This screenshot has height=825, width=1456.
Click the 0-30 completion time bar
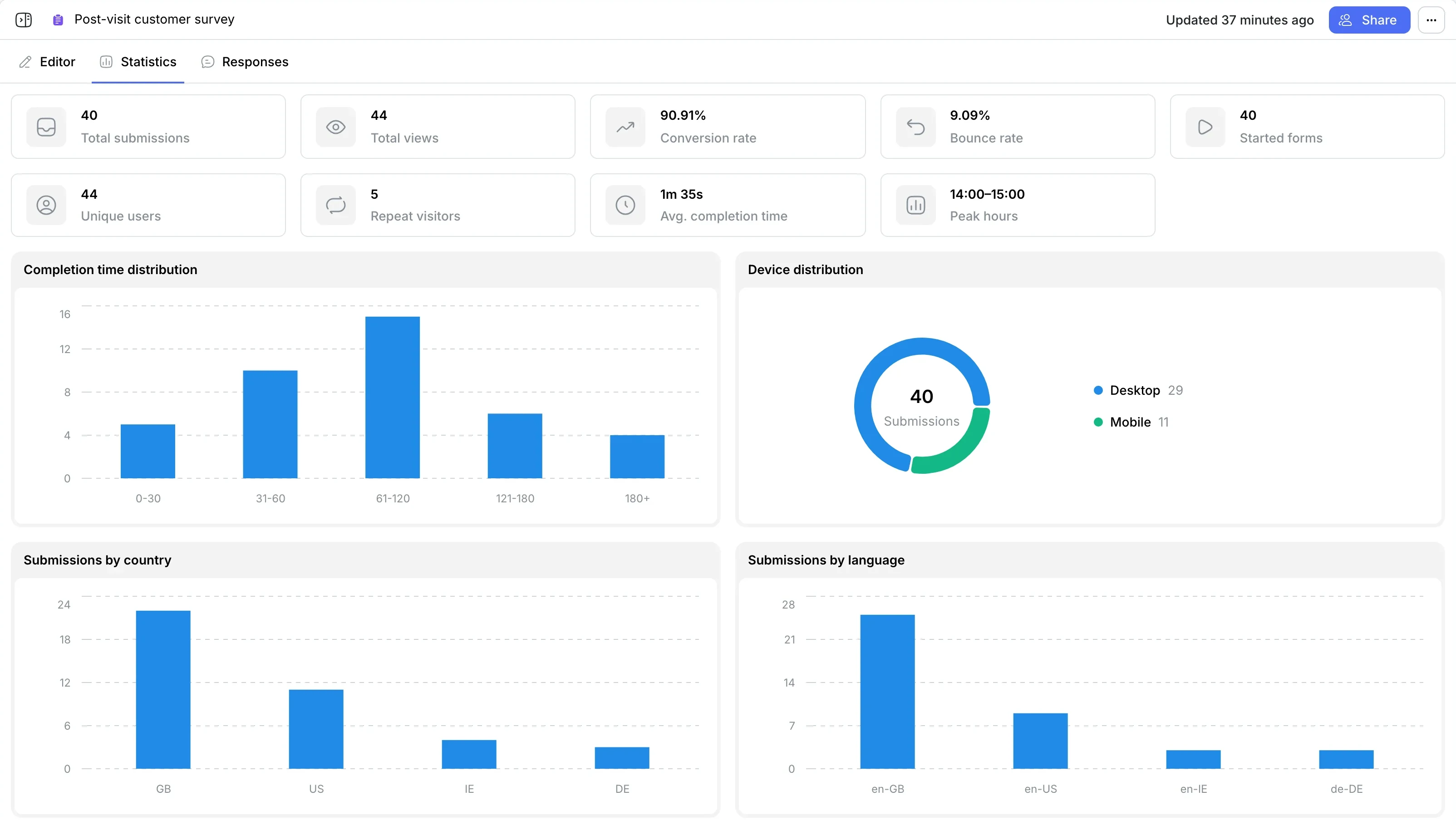pos(148,451)
